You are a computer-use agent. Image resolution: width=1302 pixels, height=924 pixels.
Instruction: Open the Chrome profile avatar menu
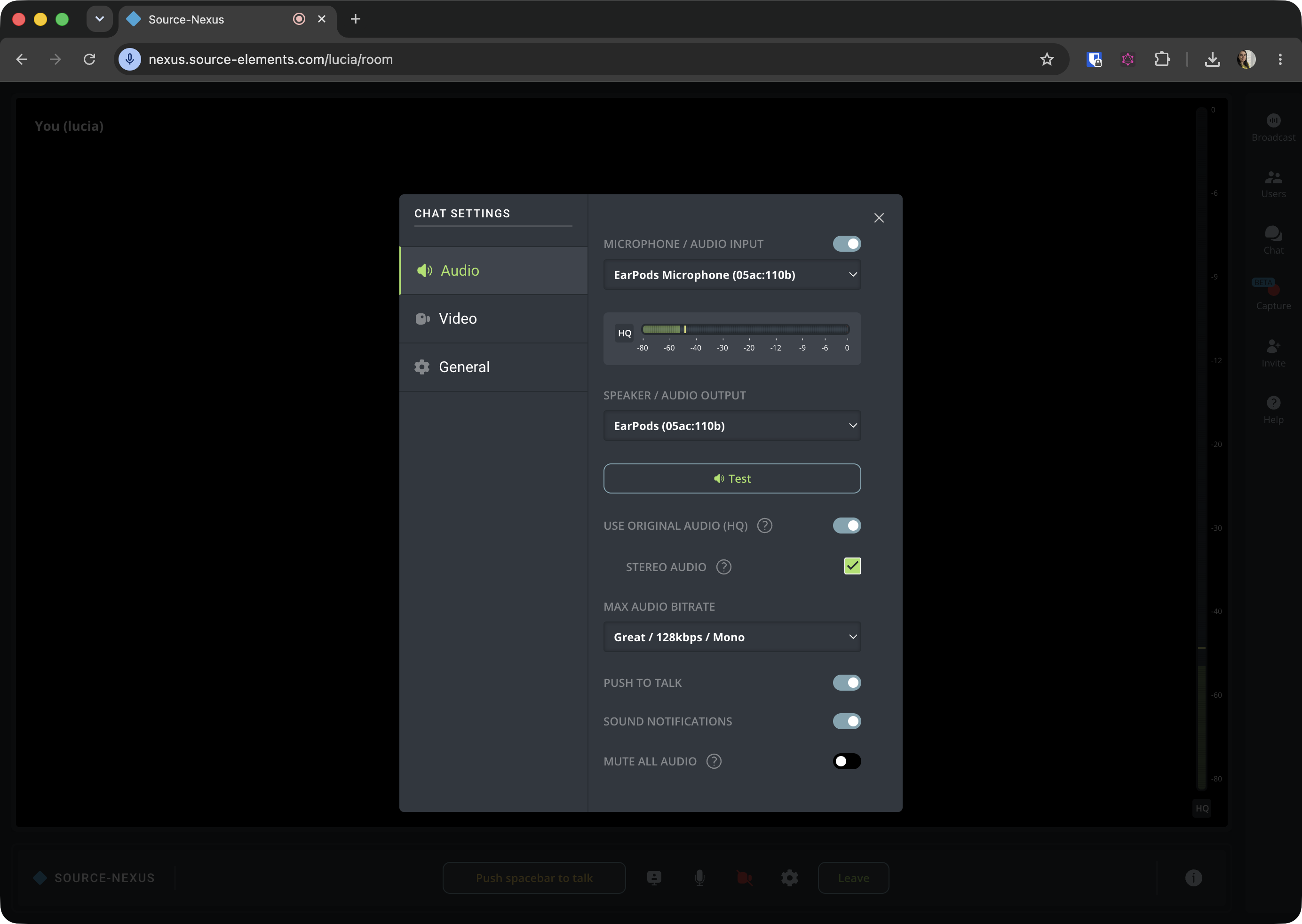pyautogui.click(x=1246, y=59)
